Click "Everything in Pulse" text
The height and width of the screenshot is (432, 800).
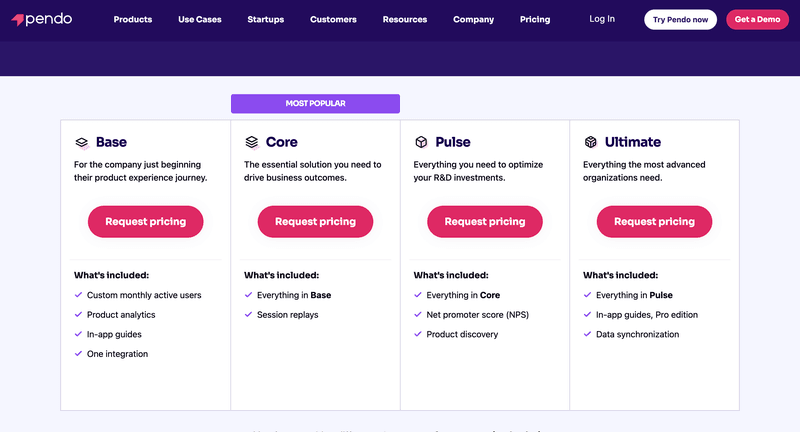(634, 295)
